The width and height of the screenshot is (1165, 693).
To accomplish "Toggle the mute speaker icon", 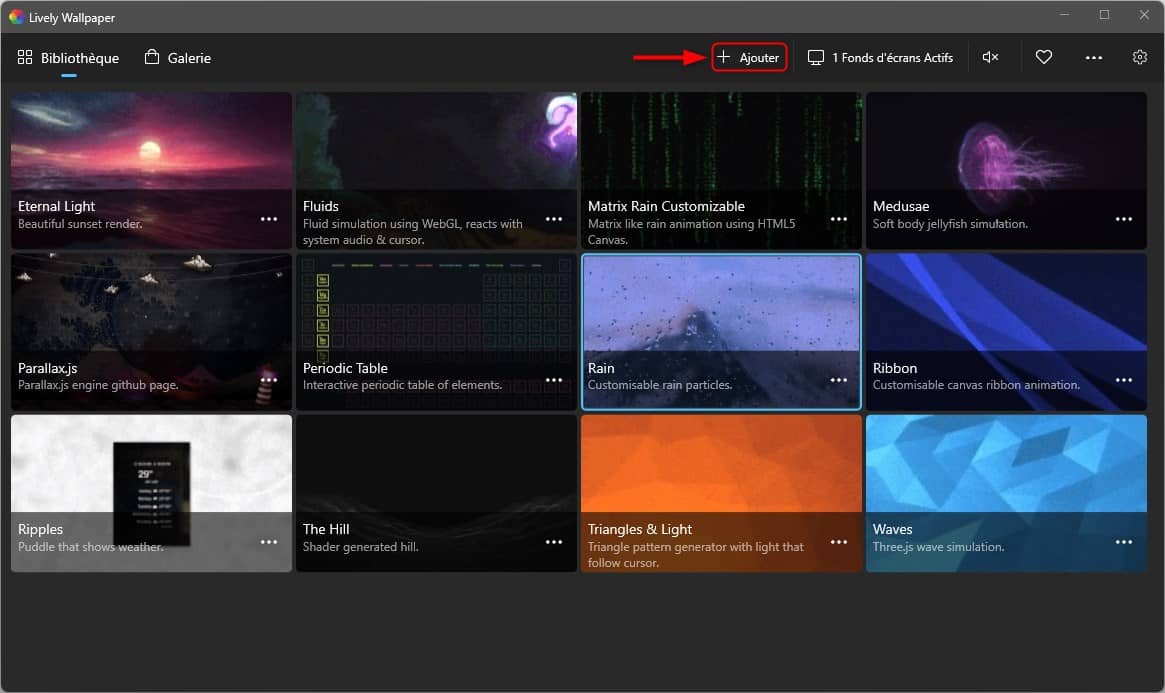I will click(x=990, y=57).
